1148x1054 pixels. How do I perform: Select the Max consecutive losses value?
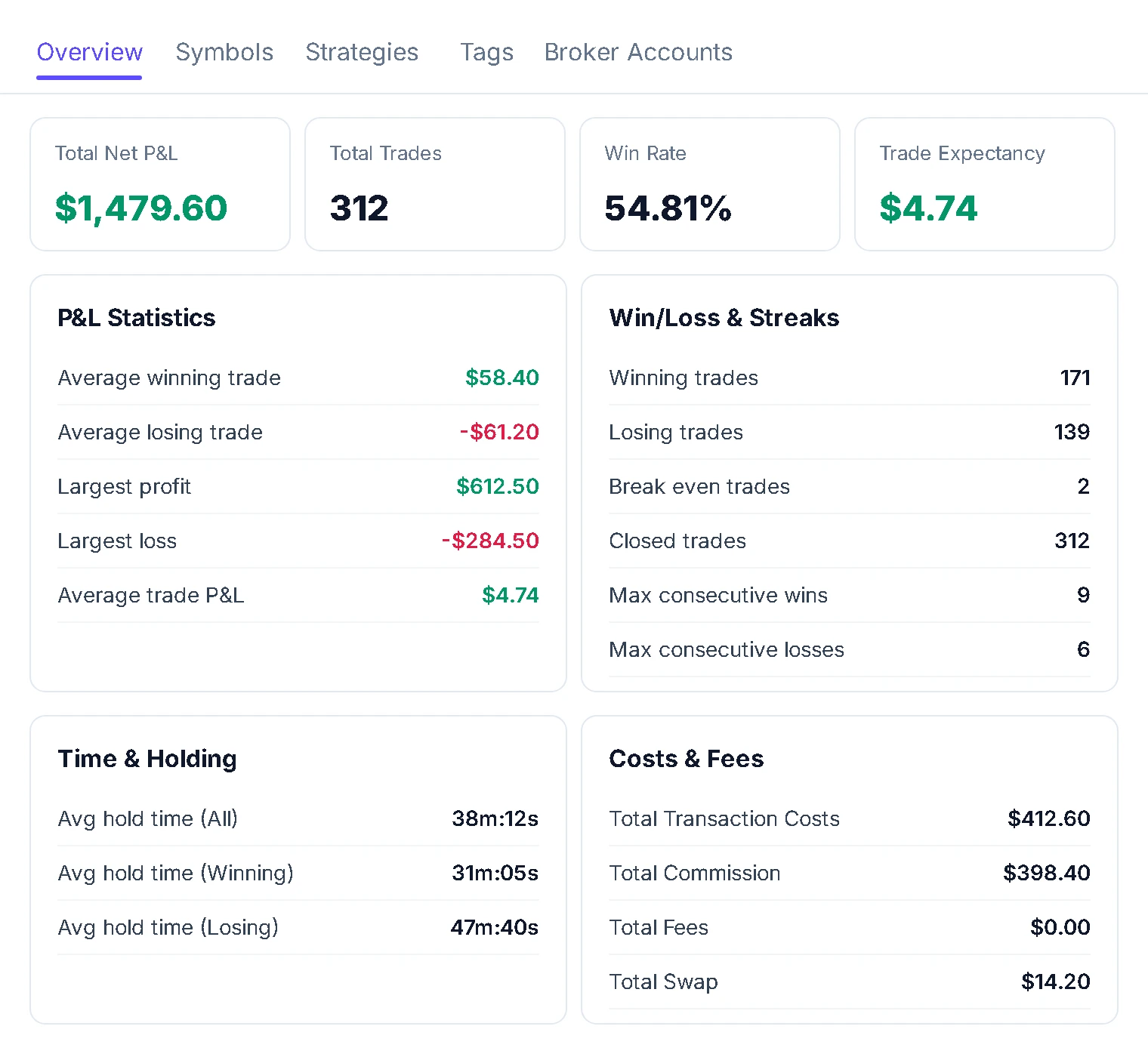[x=1084, y=649]
